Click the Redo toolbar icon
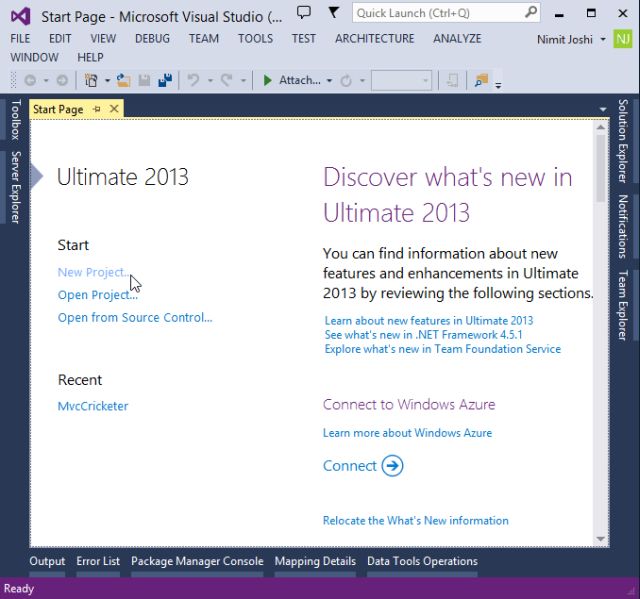Image resolution: width=640 pixels, height=599 pixels. point(227,80)
